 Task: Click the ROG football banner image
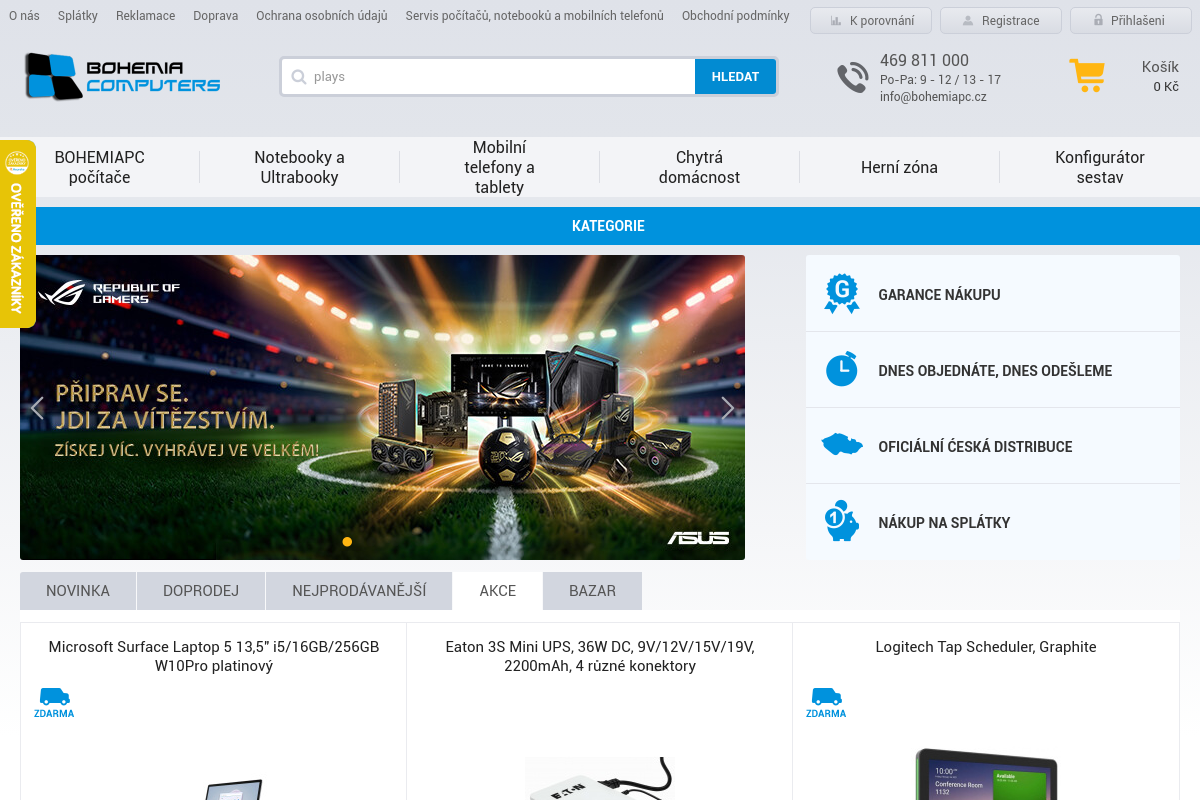tap(382, 407)
